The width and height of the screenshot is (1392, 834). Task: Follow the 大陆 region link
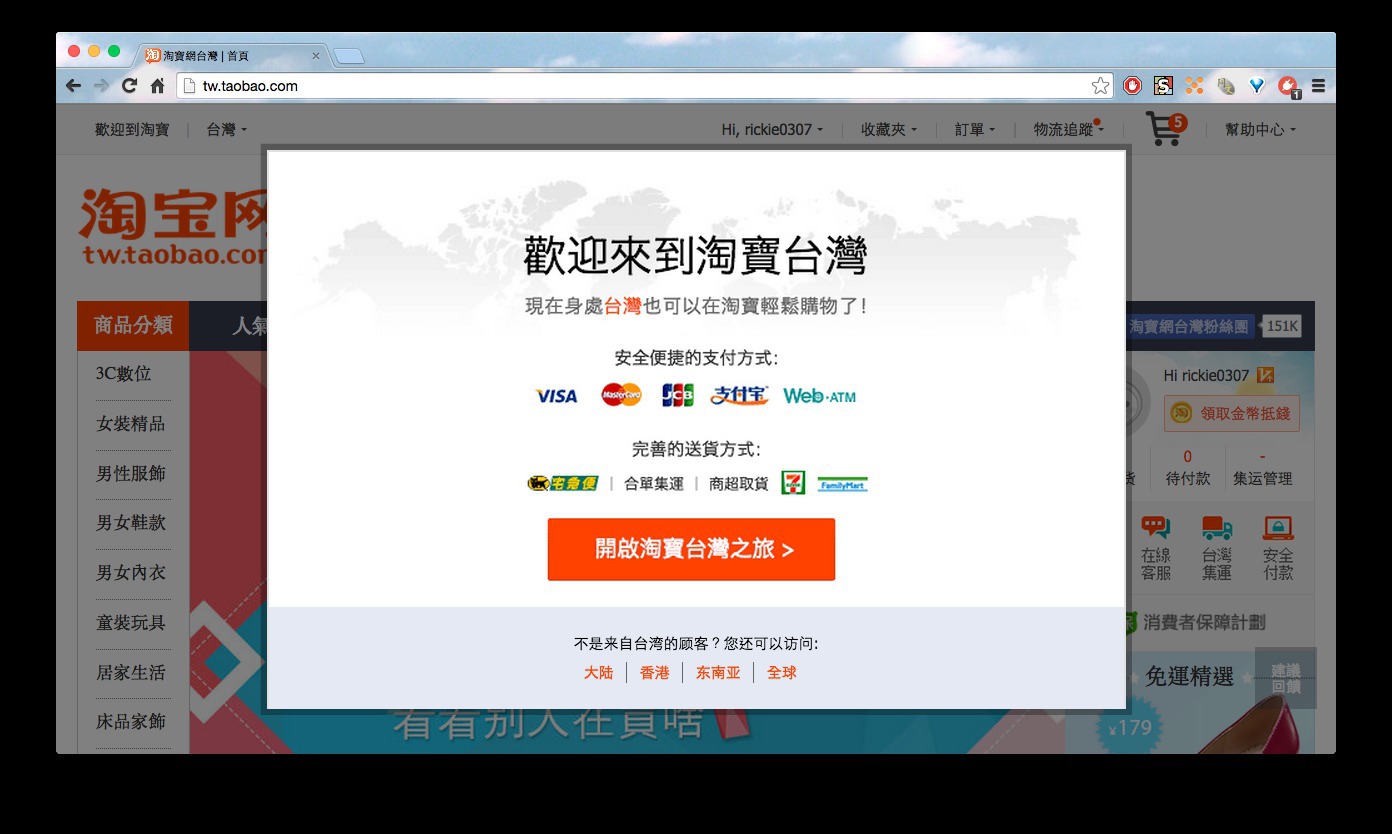pyautogui.click(x=598, y=673)
